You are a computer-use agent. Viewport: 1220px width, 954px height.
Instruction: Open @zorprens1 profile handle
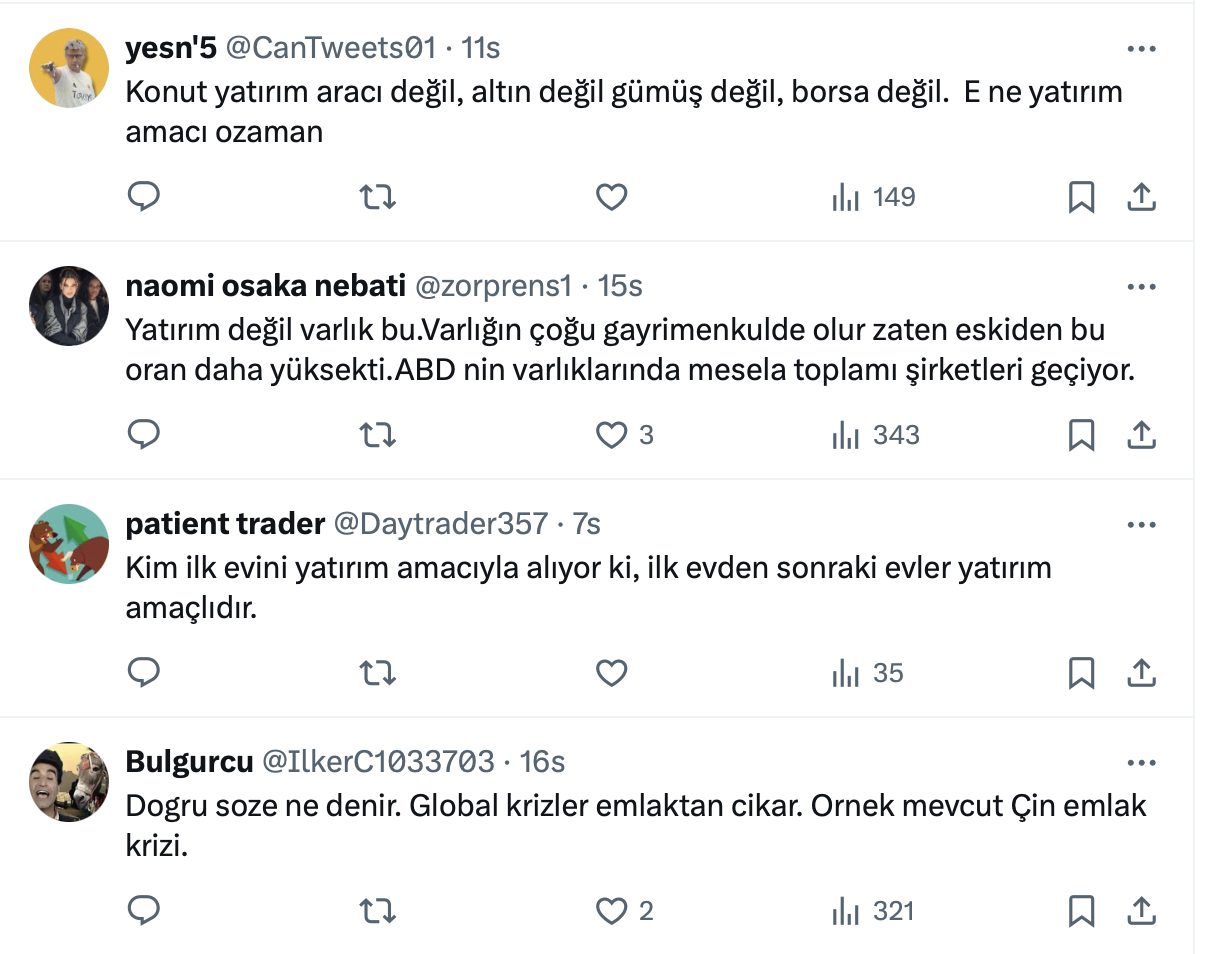click(x=493, y=286)
